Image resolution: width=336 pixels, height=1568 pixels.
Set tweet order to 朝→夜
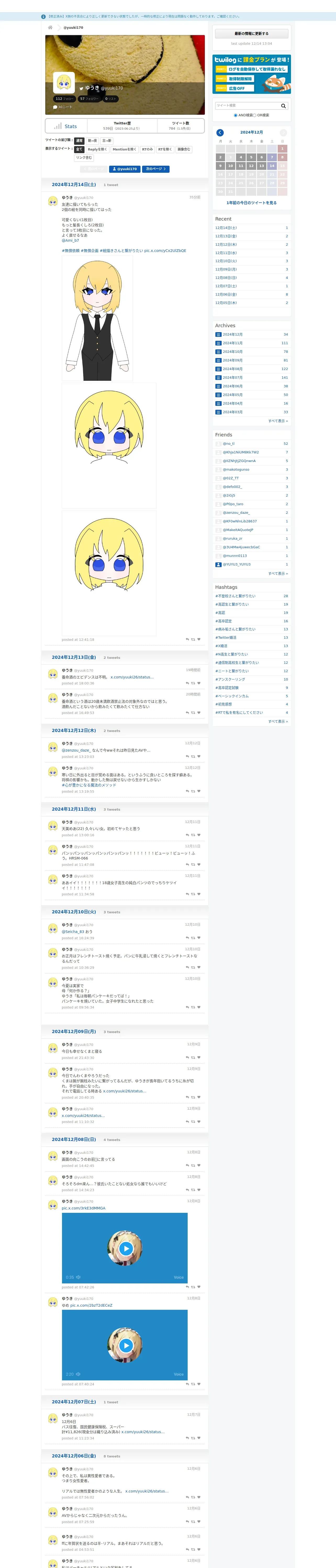tap(92, 141)
